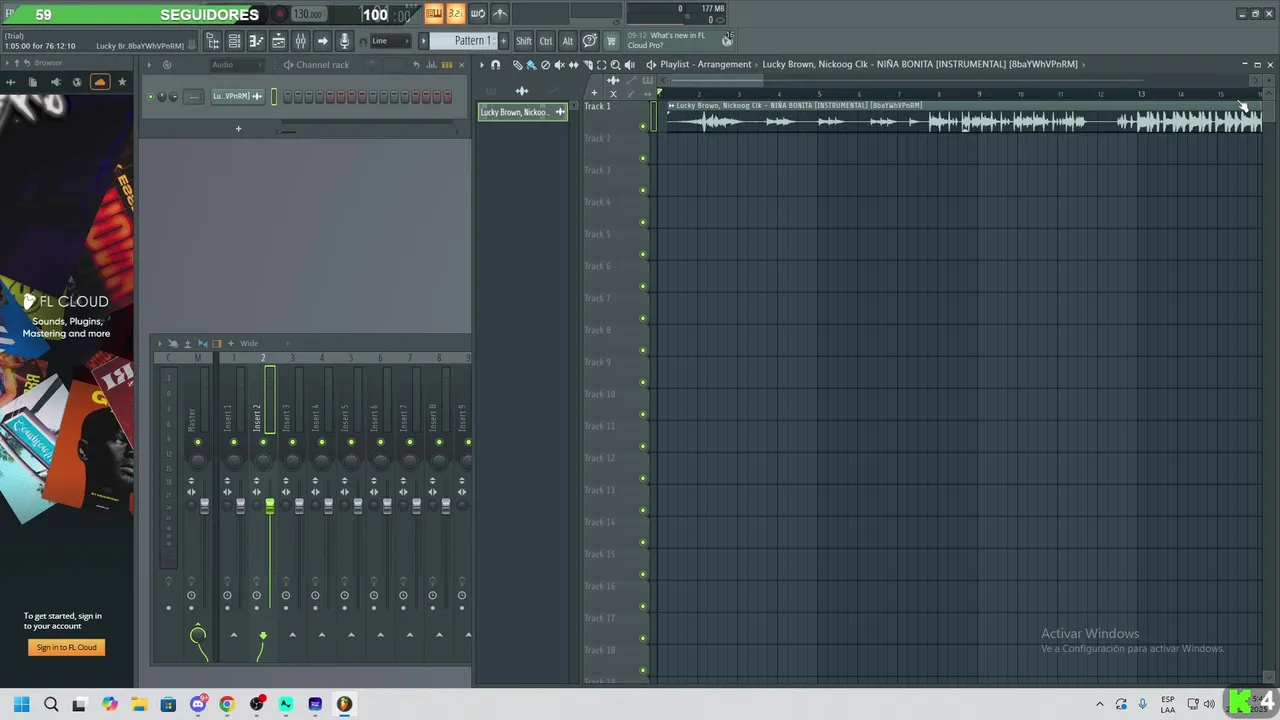Toggle the channel mute LED for Lu..VPnRM
This screenshot has height=720, width=1280.
[x=151, y=97]
